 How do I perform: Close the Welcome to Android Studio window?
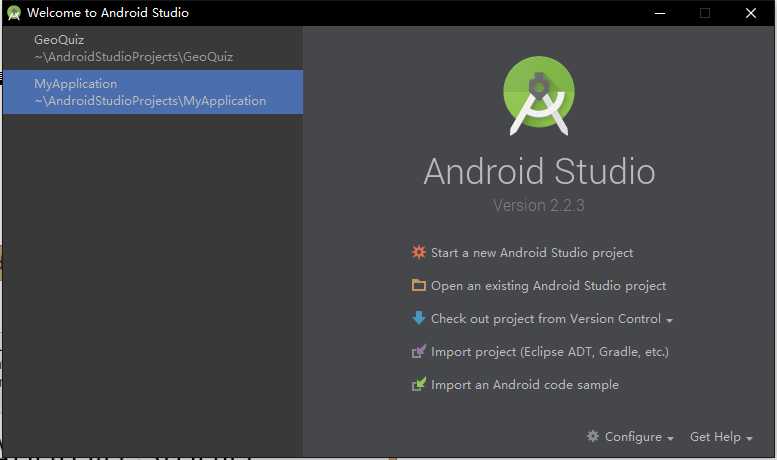click(751, 13)
